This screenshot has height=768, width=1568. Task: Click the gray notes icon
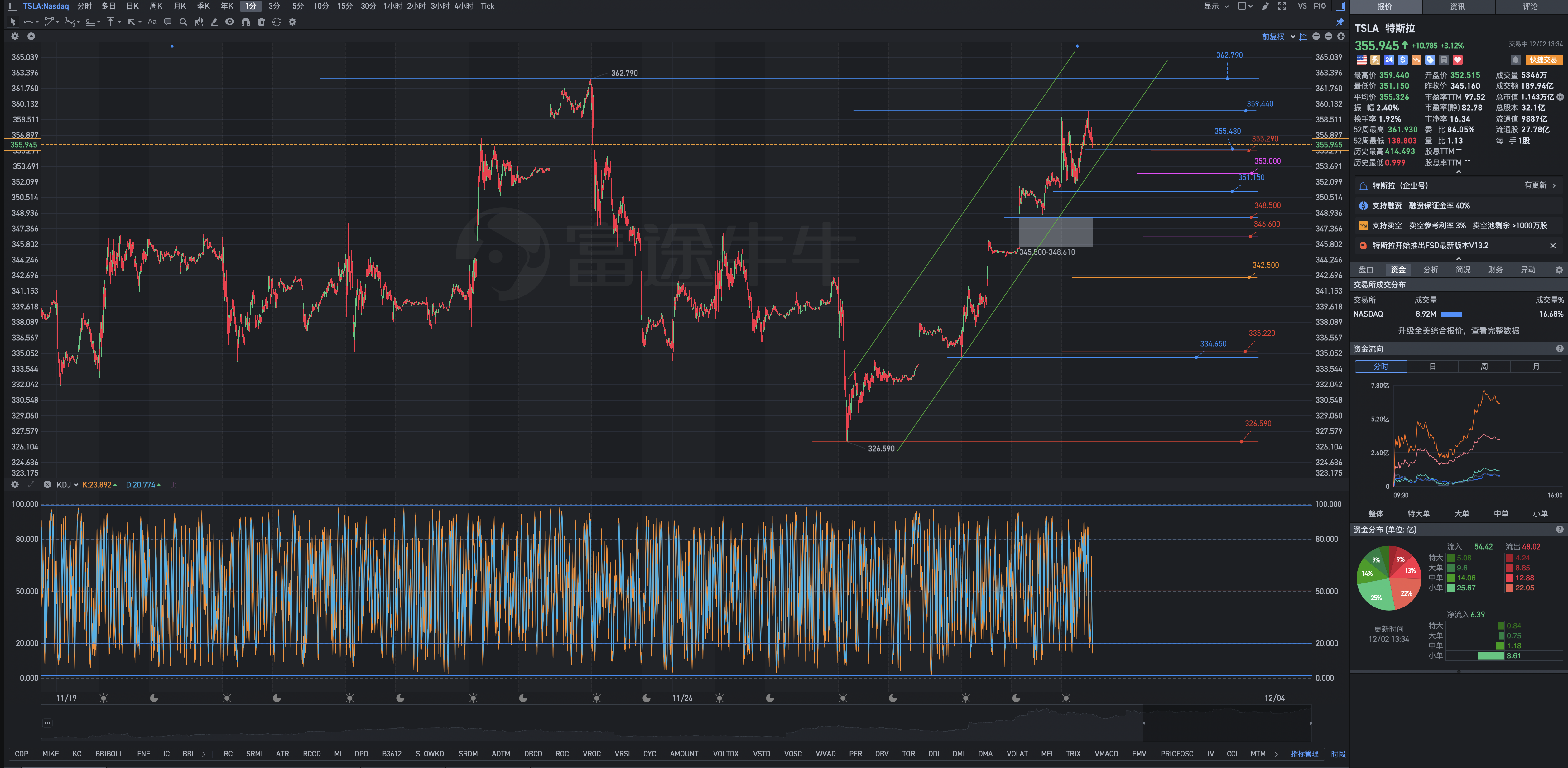pos(1444,60)
